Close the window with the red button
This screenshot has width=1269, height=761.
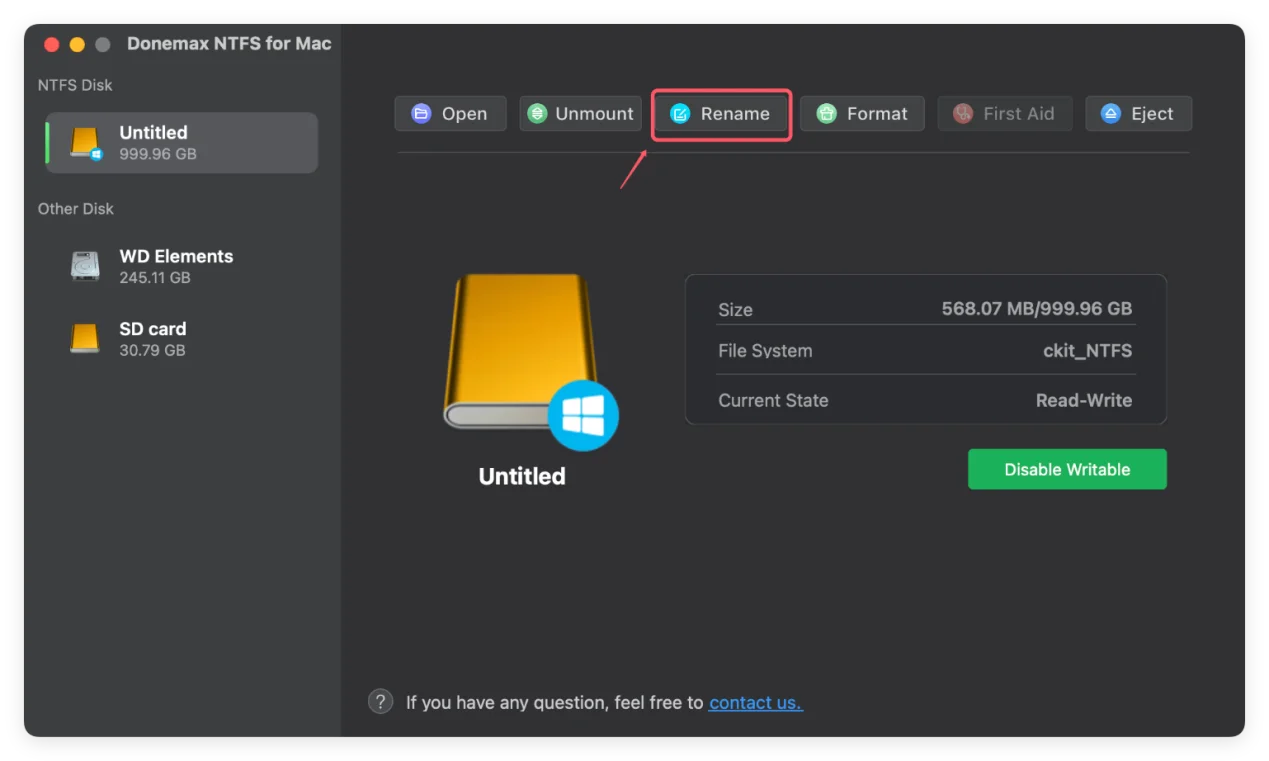pos(51,45)
